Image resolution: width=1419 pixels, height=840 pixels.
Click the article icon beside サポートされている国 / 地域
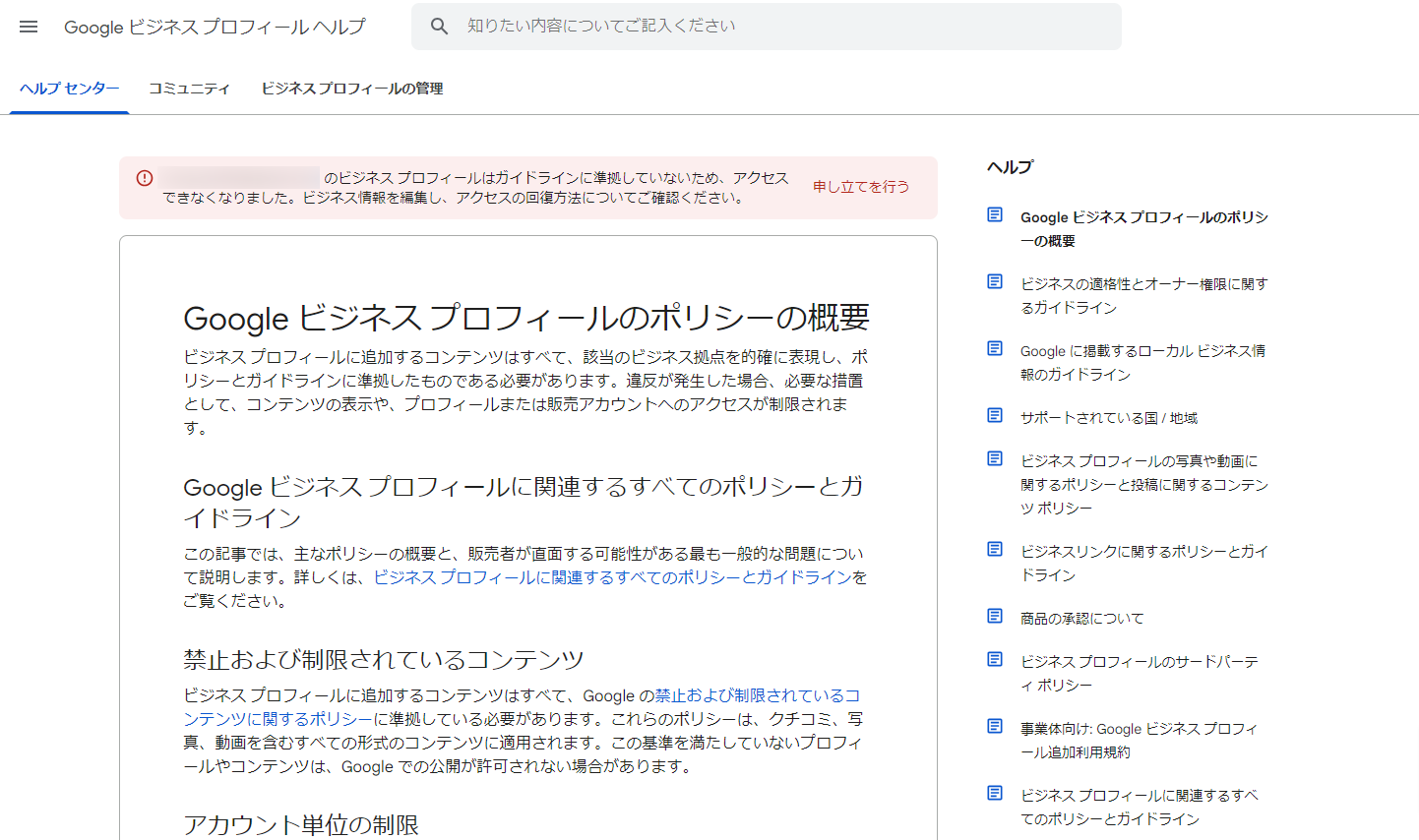point(994,415)
